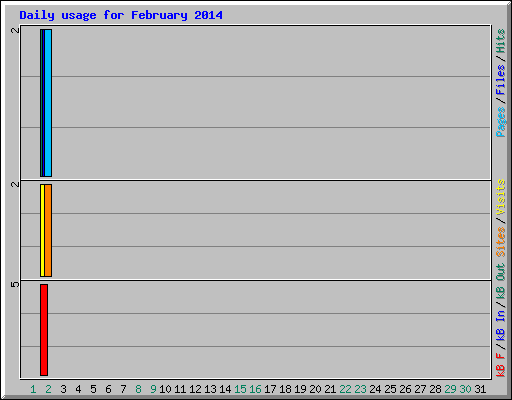Click day label 19 on the date axis
Viewport: 512px width, 400px height.
(x=300, y=389)
